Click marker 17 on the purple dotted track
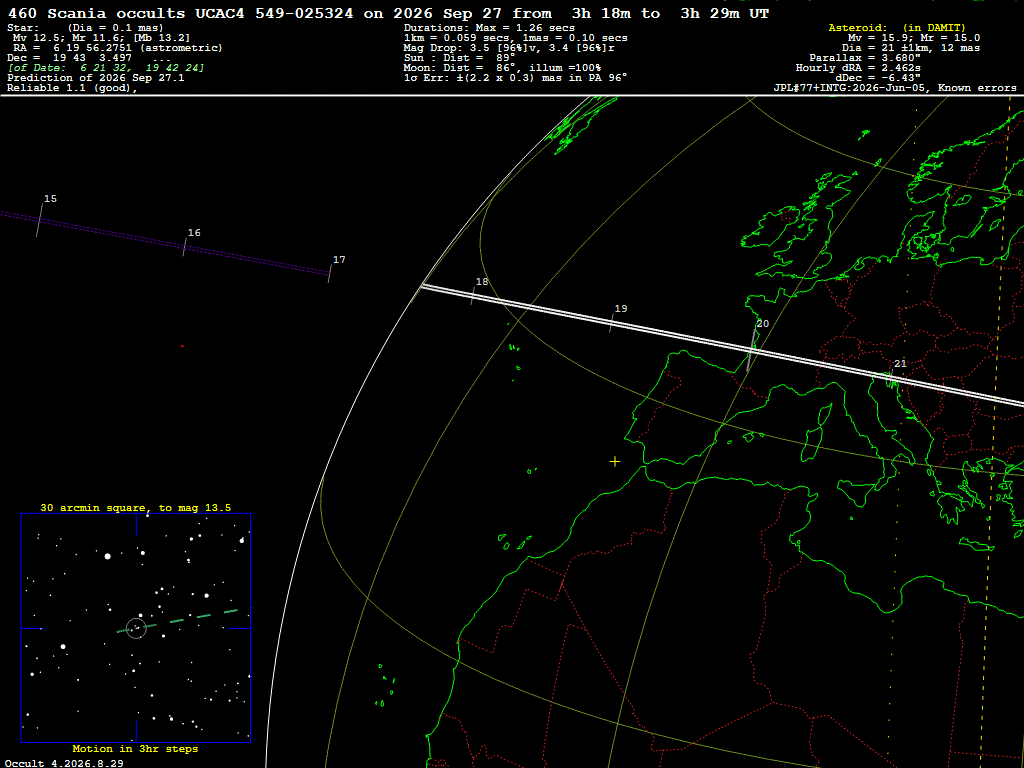Screen dimensions: 1024x768 [339, 260]
